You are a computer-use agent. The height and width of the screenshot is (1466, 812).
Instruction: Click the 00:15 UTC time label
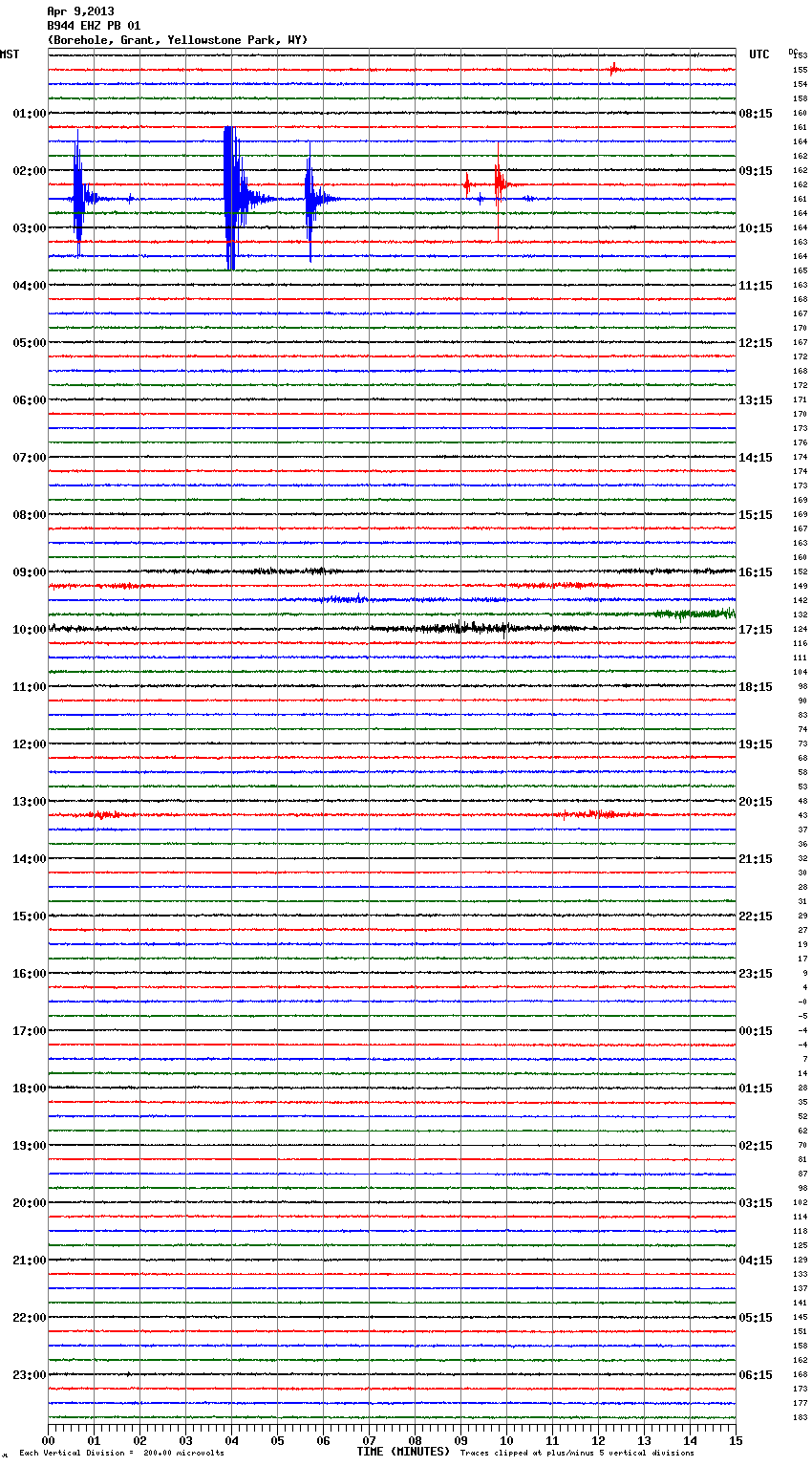[x=756, y=1031]
